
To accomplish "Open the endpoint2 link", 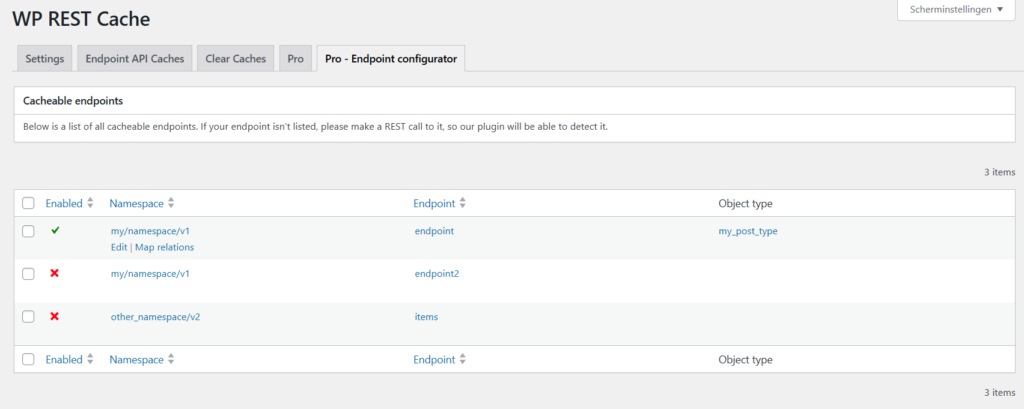I will tap(437, 274).
